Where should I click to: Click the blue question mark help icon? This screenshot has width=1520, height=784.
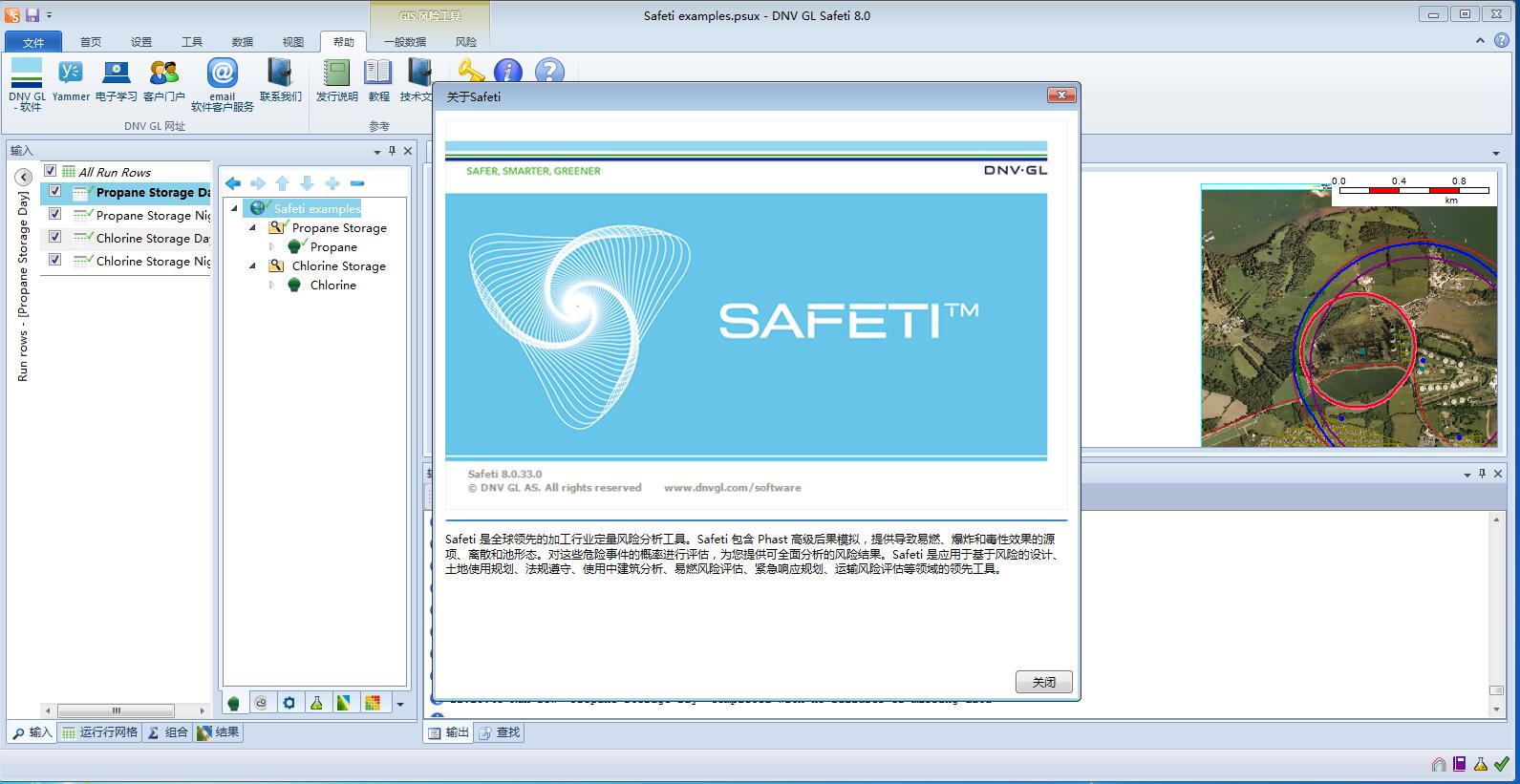click(x=549, y=72)
